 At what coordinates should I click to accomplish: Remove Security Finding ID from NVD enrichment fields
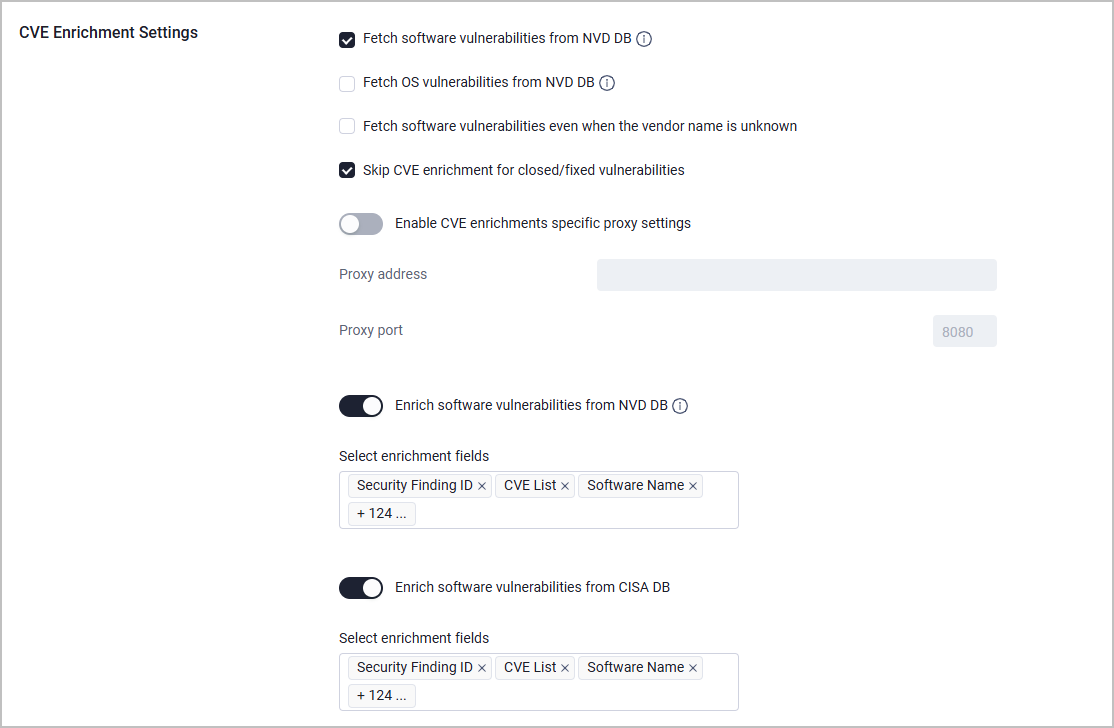click(x=482, y=486)
